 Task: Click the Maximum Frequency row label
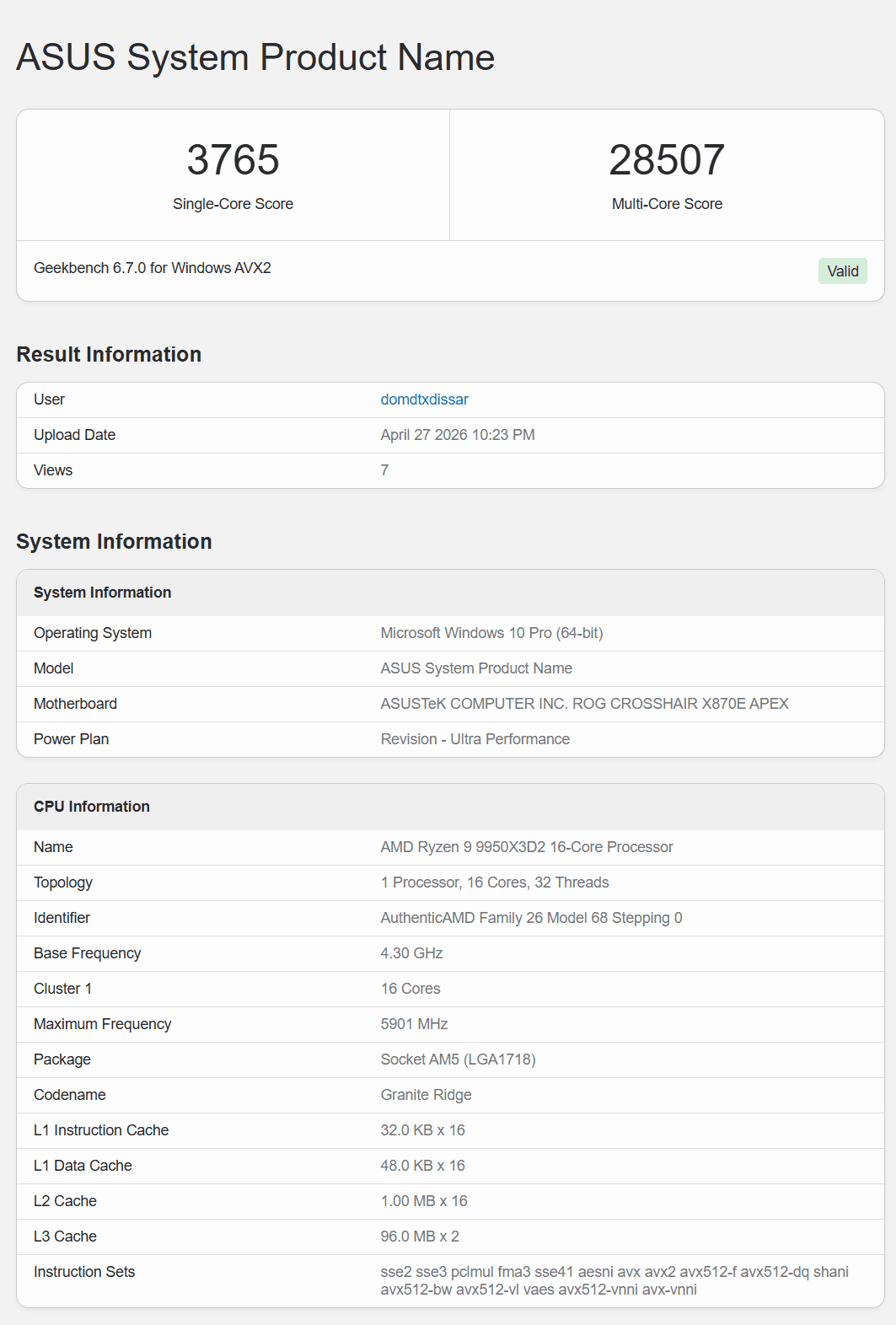102,1024
